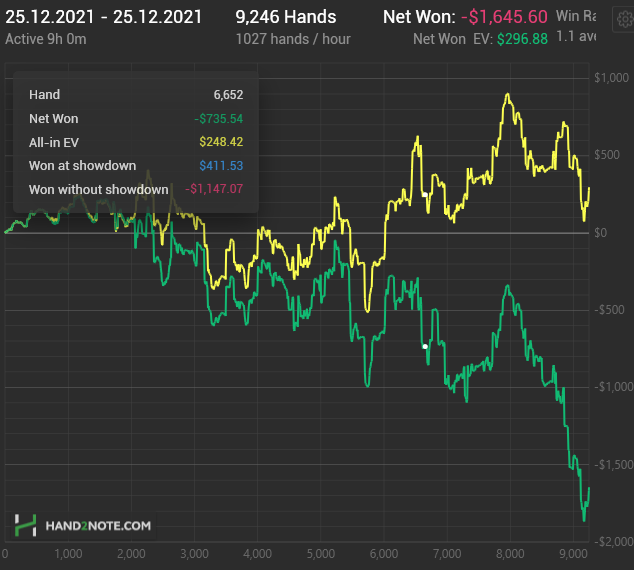Click tooltip Net Won value -$735.54
634x570 pixels.
(x=219, y=119)
